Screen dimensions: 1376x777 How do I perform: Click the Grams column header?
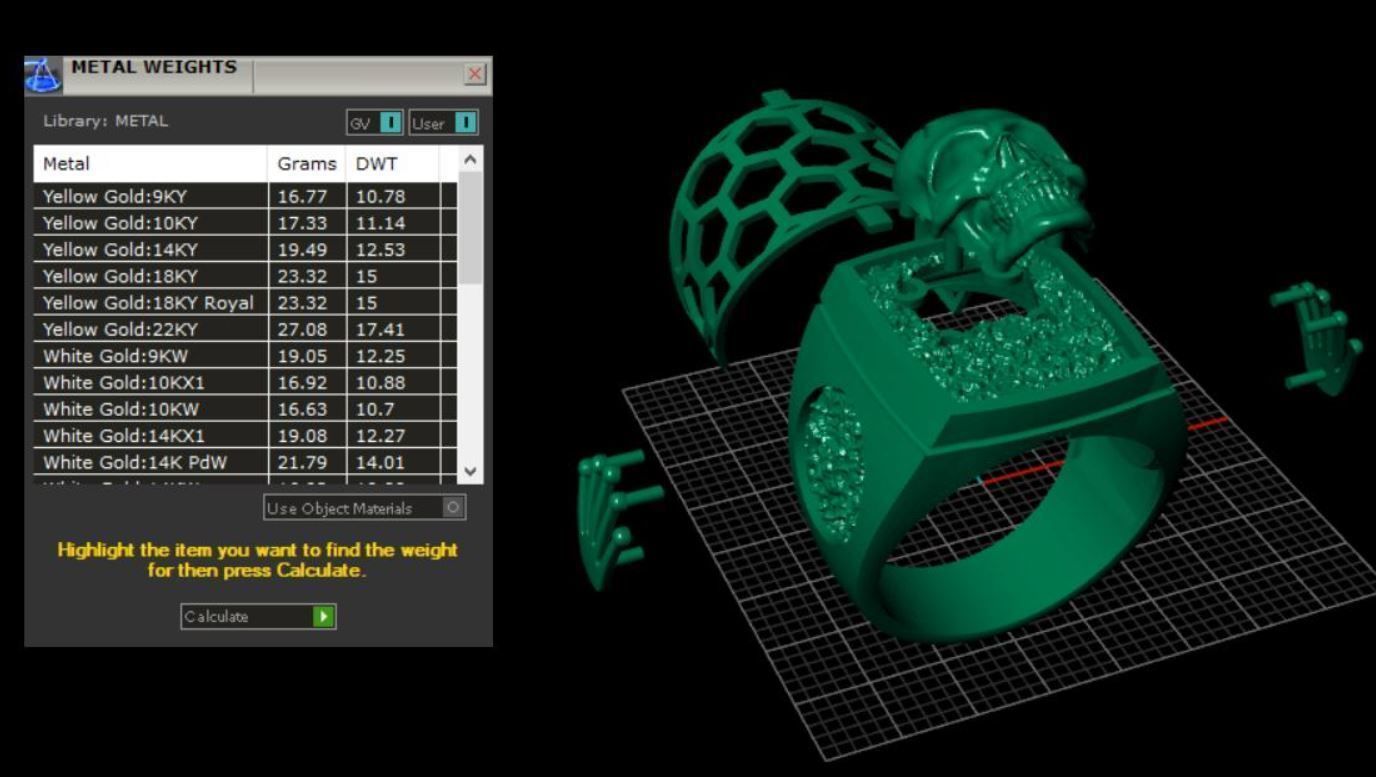coord(307,163)
